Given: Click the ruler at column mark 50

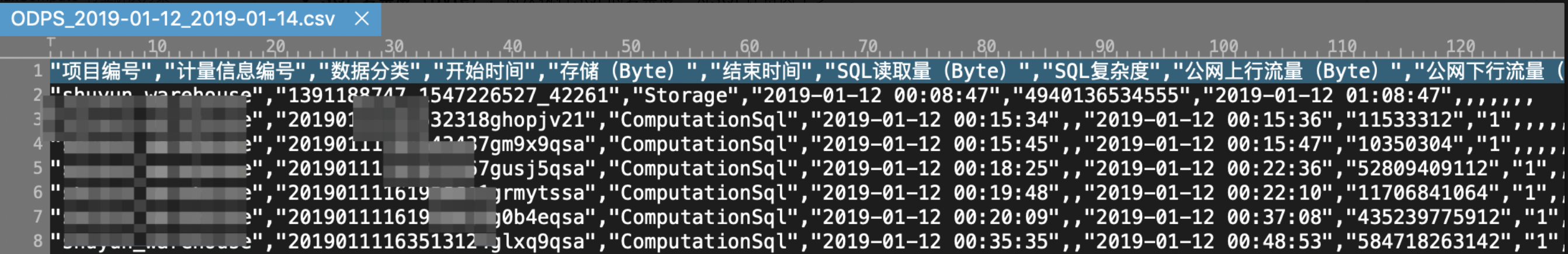Looking at the screenshot, I should [x=630, y=46].
